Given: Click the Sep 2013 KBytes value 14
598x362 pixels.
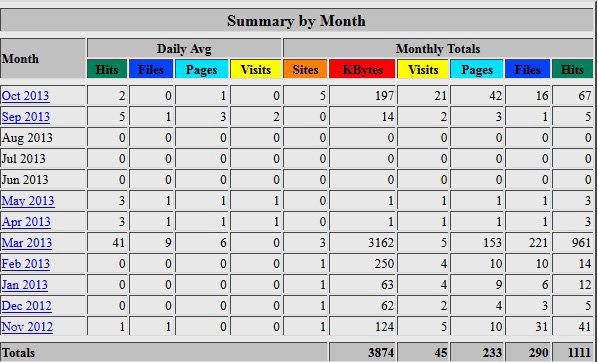Looking at the screenshot, I should (x=388, y=117).
